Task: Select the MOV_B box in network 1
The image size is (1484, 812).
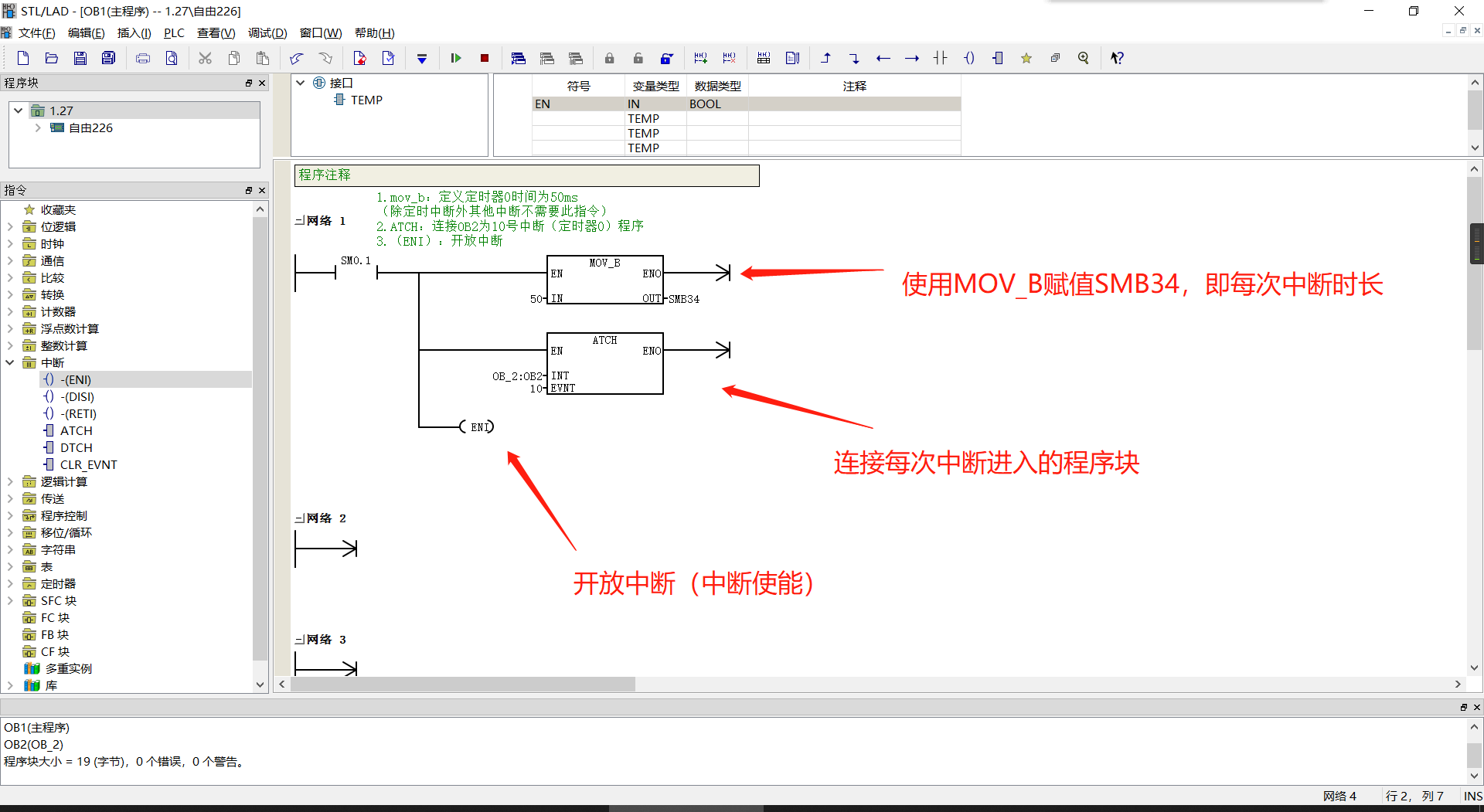Action: coord(605,280)
